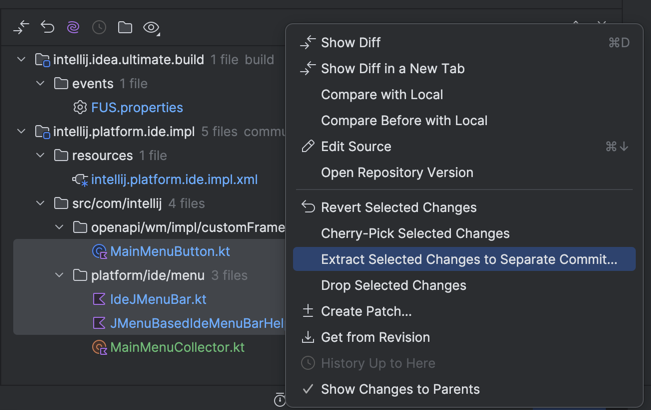Viewport: 651px width, 410px height.
Task: Choose Cherry-Pick Selected Changes menu item
Action: coord(415,233)
